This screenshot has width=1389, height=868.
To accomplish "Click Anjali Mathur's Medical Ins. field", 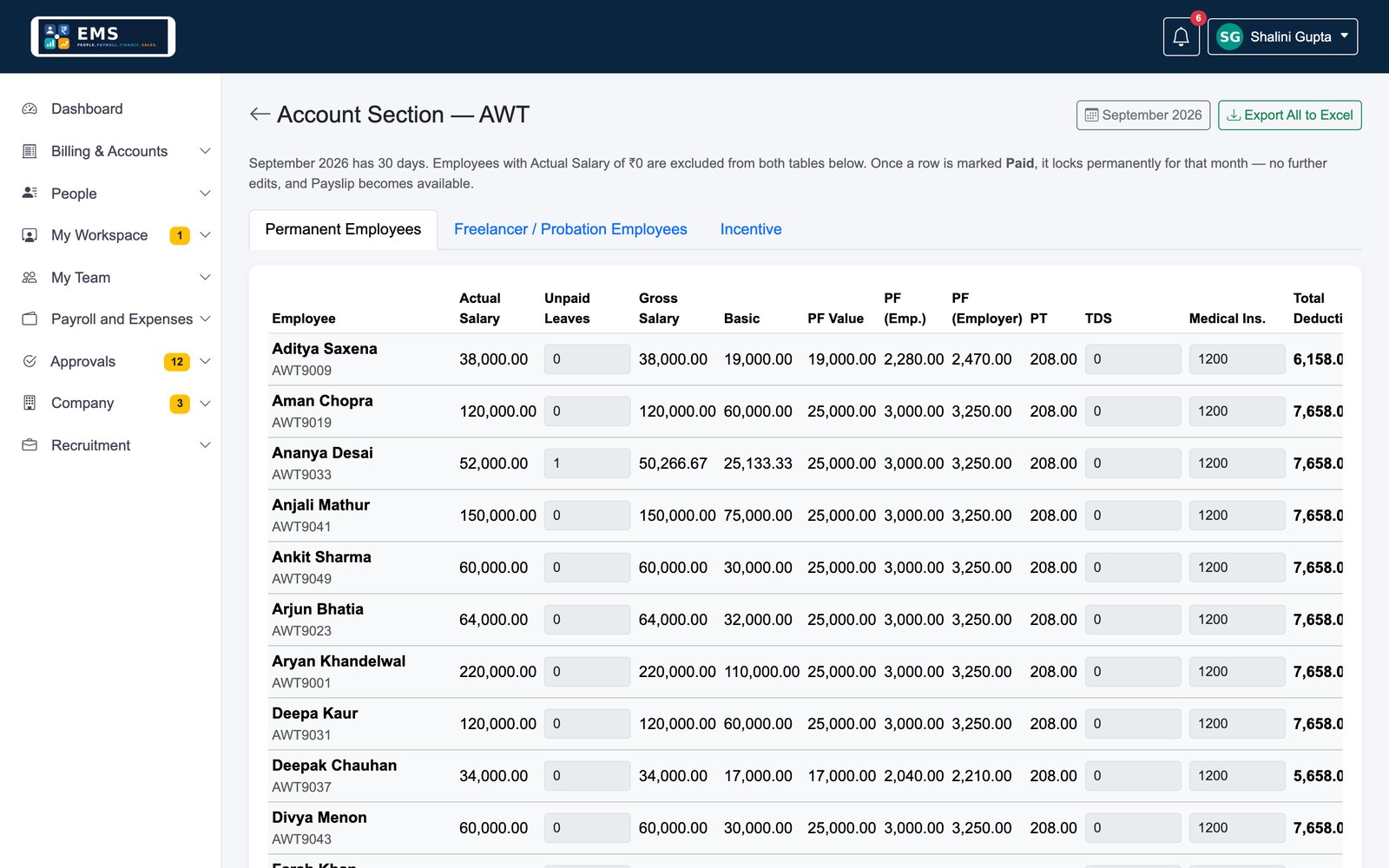I will [1237, 516].
